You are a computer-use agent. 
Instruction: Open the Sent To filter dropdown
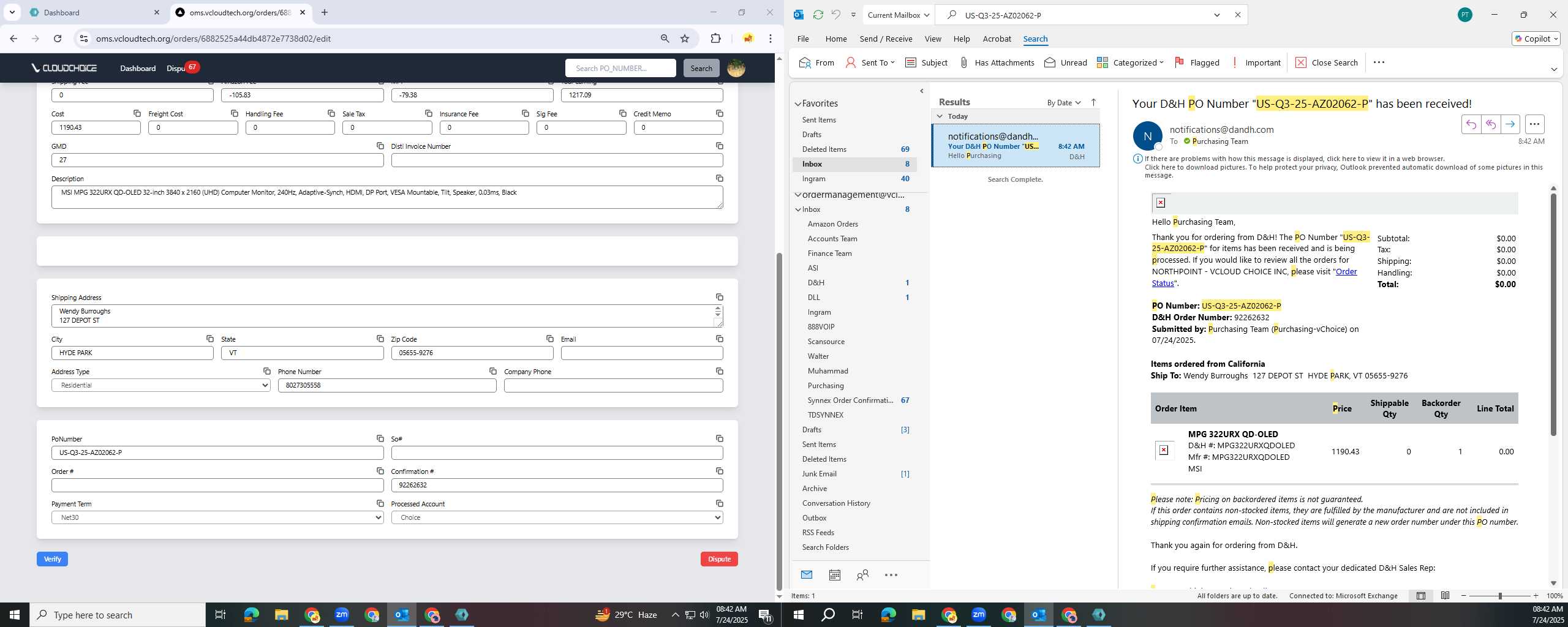[x=870, y=62]
